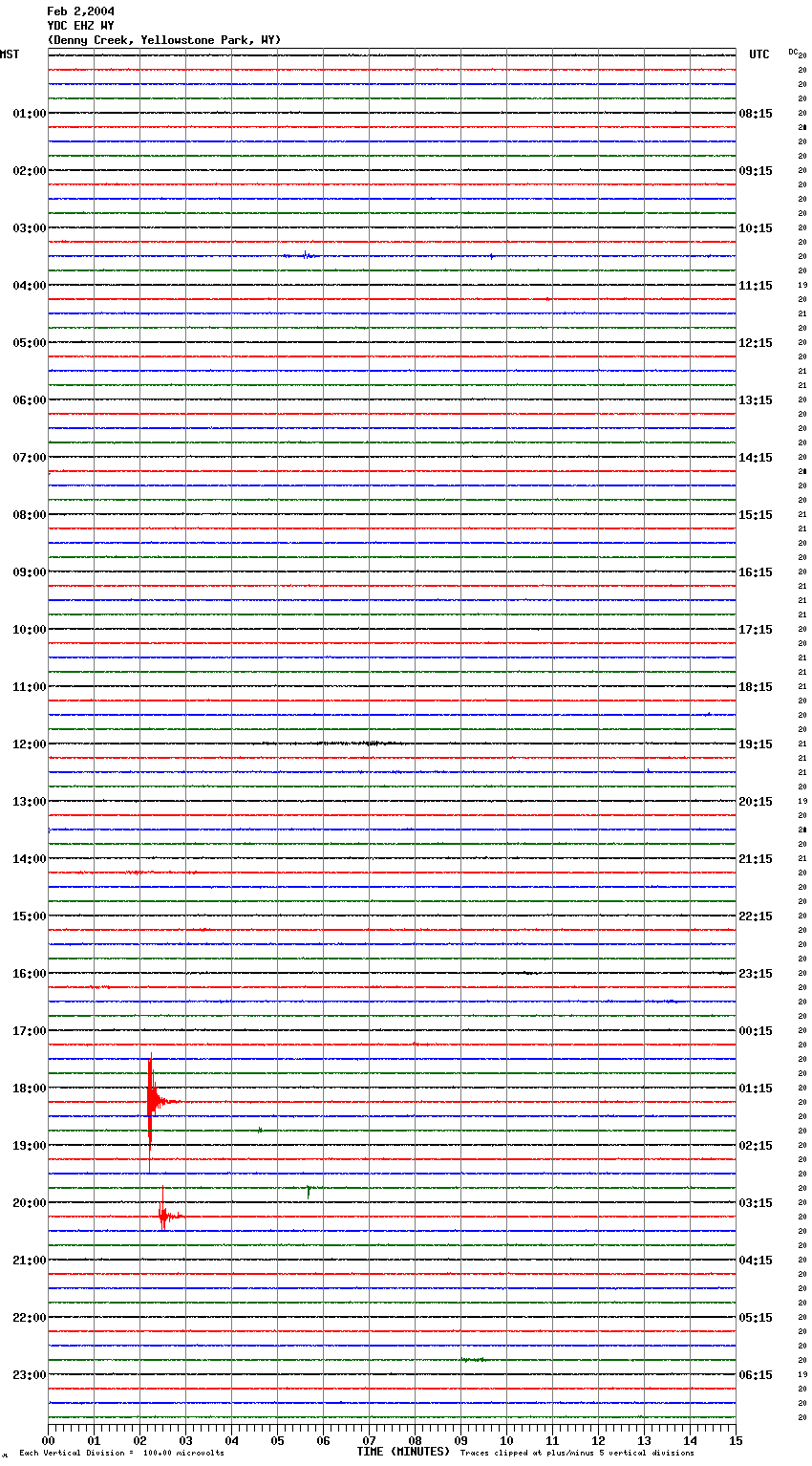812x1466 pixels.
Task: Click the DC column header label
Action: (x=793, y=52)
